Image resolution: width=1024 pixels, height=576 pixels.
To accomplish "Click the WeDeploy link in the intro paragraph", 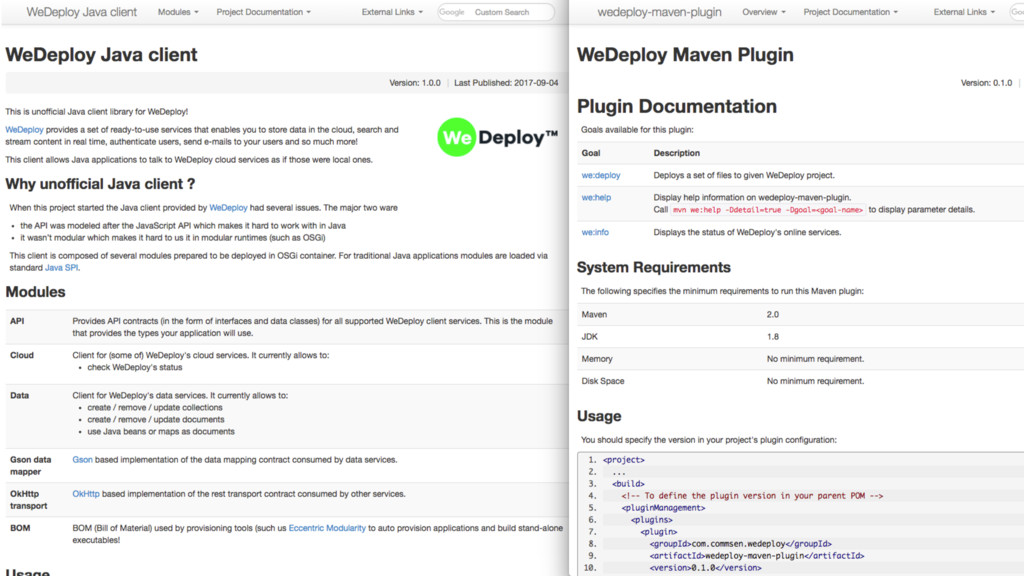I will (24, 130).
